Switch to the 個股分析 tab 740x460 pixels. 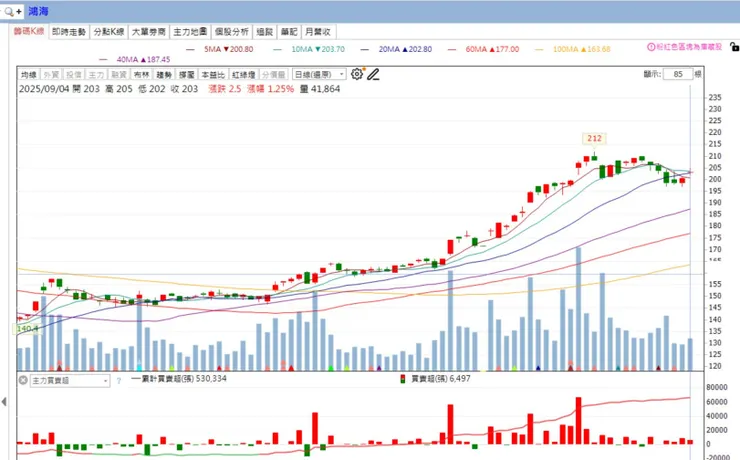coord(232,32)
